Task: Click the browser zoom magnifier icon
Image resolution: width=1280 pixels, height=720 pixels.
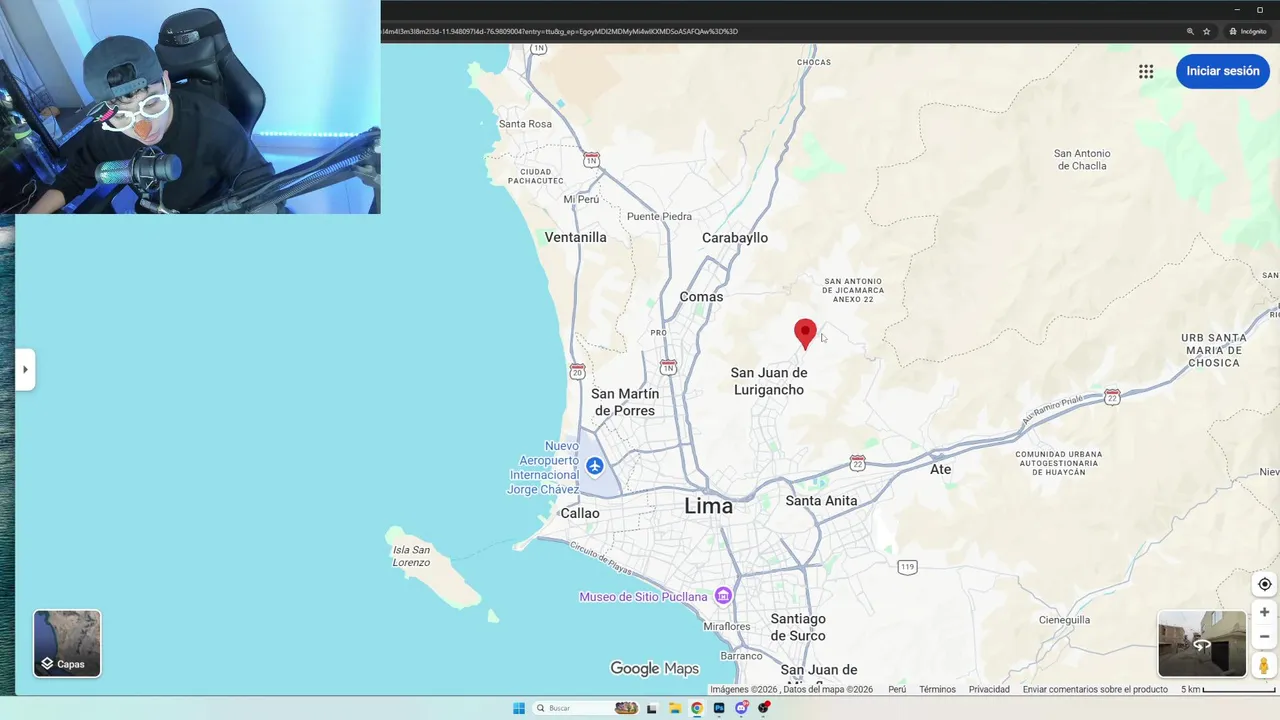Action: [x=1190, y=31]
